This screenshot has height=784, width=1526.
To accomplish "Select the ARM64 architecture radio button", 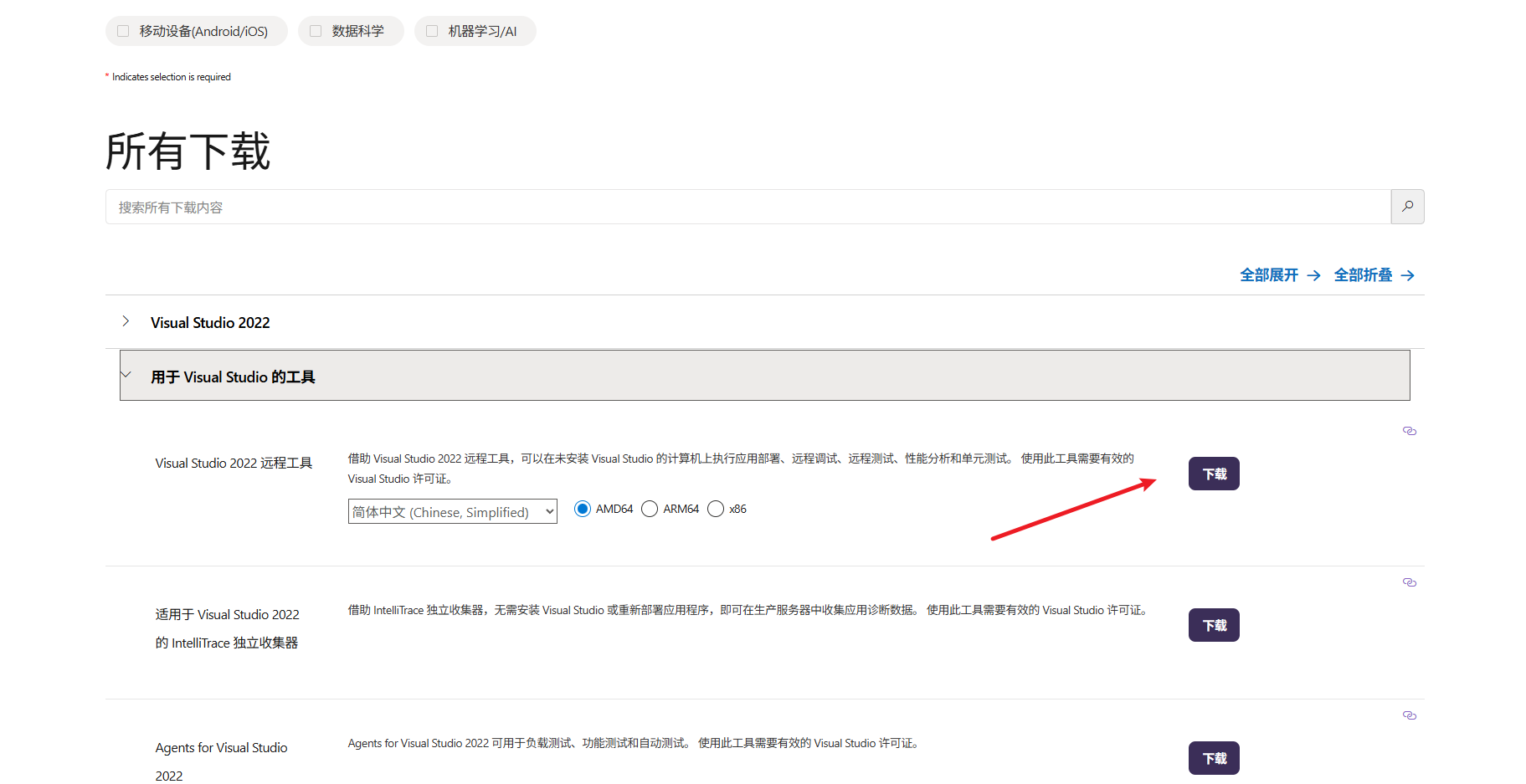I will tap(650, 509).
